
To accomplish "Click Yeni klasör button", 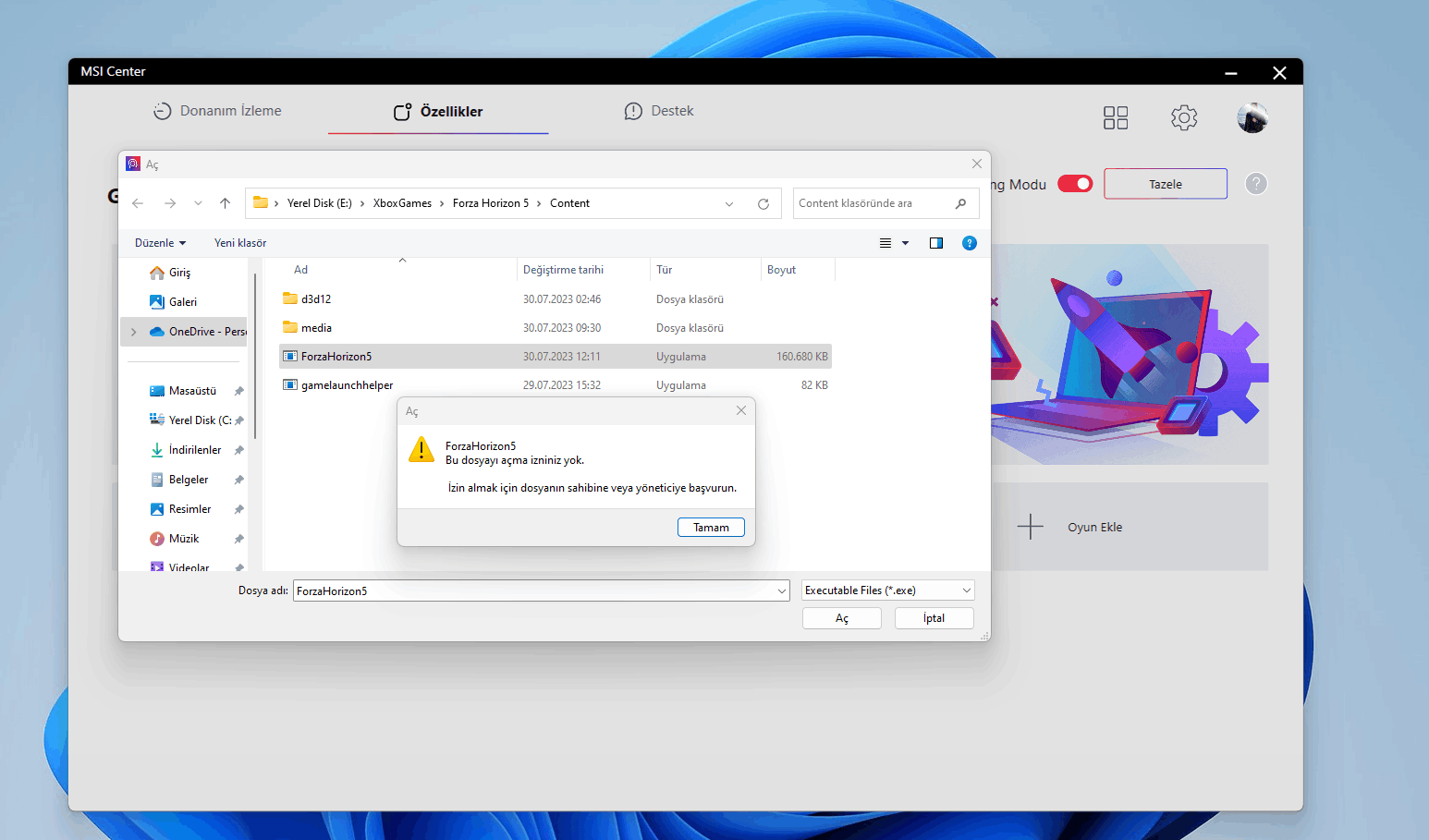I will (x=240, y=243).
